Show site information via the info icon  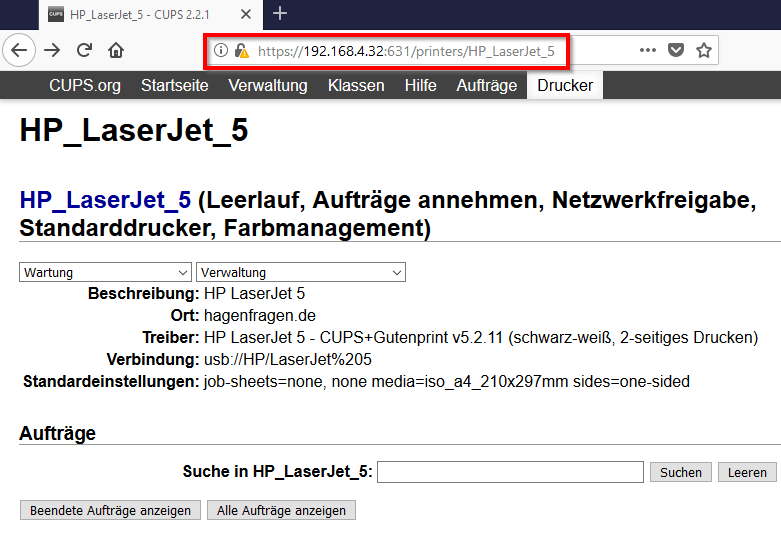pyautogui.click(x=221, y=50)
